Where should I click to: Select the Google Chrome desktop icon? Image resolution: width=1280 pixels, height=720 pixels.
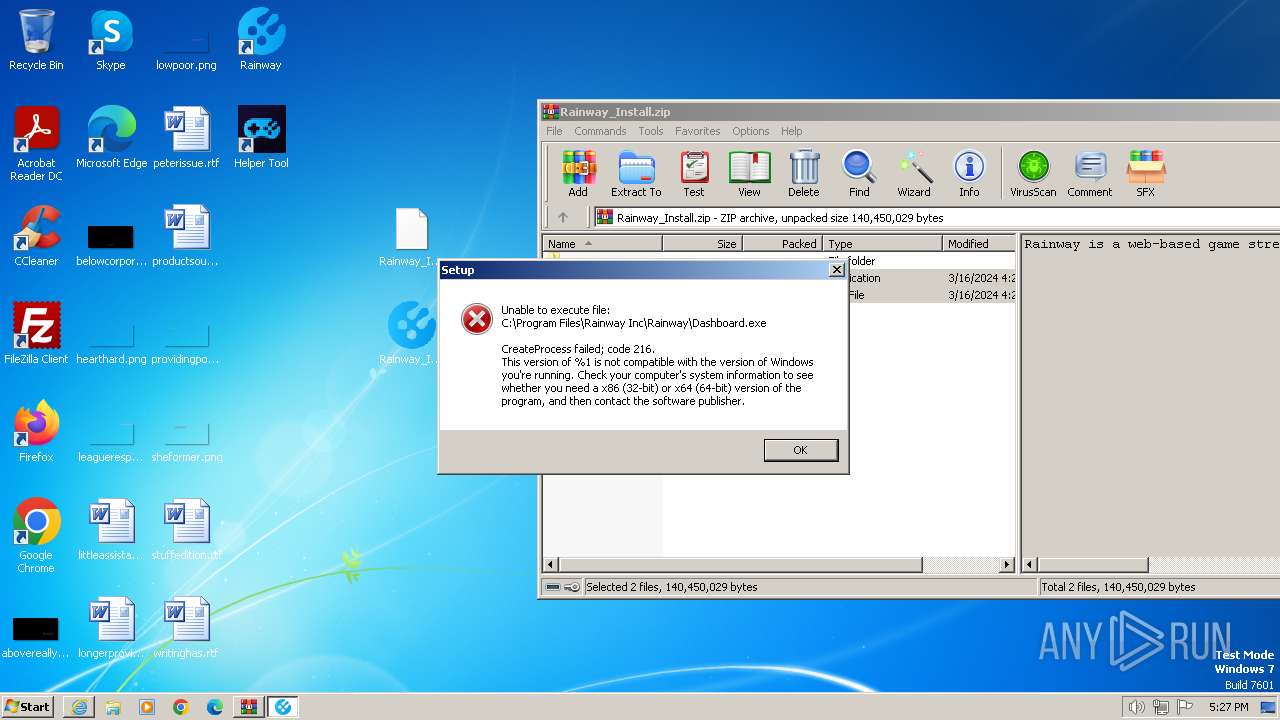click(x=36, y=536)
